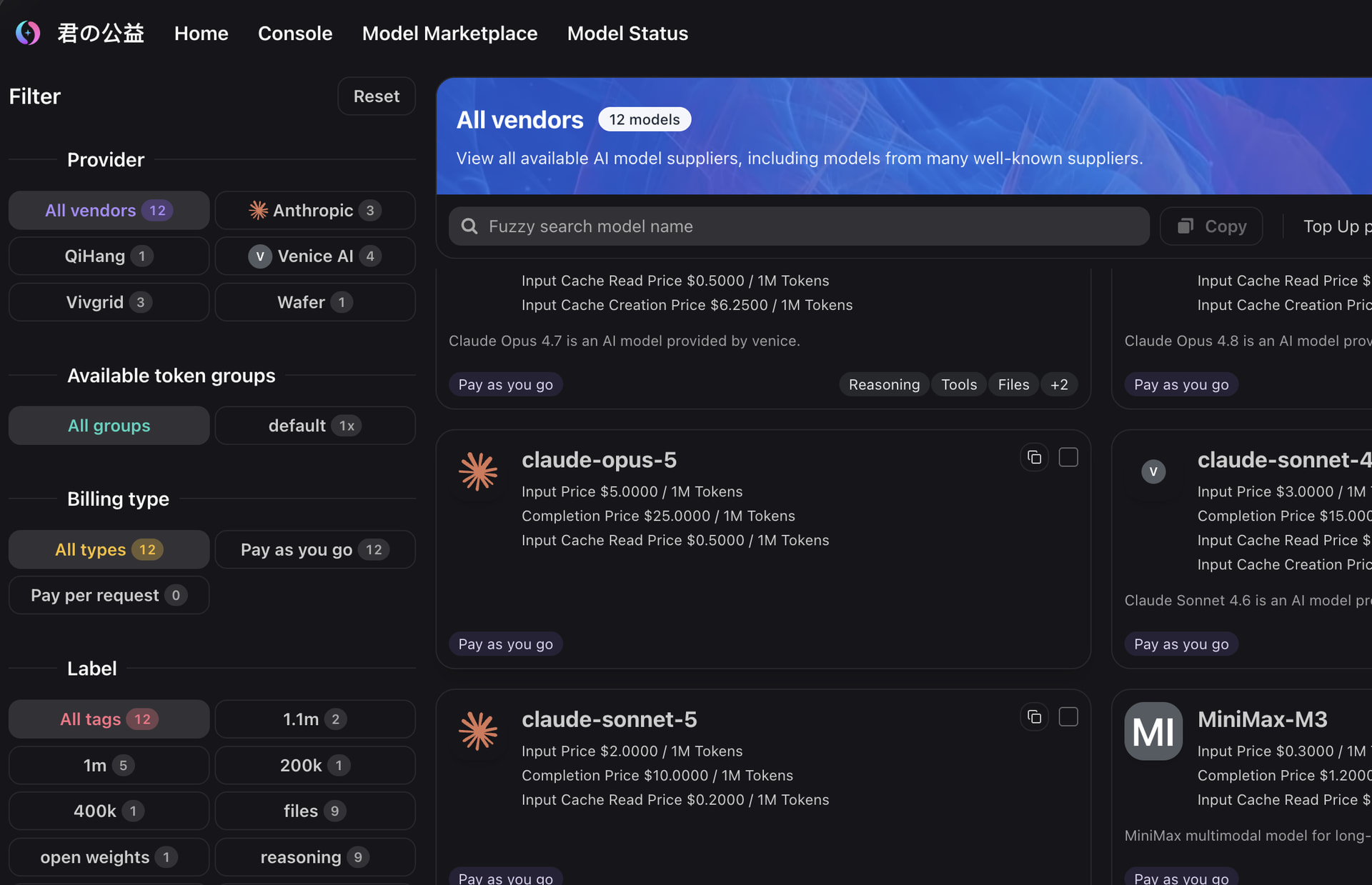Click the site logo icon
The width and height of the screenshot is (1372, 885).
coord(28,33)
